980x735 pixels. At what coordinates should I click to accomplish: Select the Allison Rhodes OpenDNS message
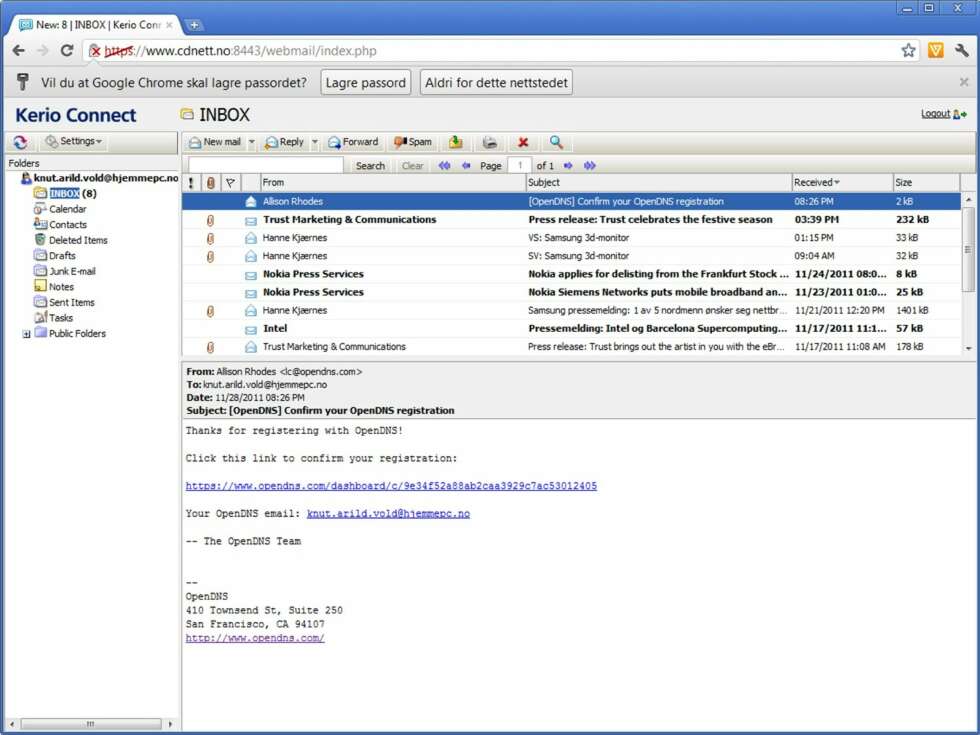point(571,201)
